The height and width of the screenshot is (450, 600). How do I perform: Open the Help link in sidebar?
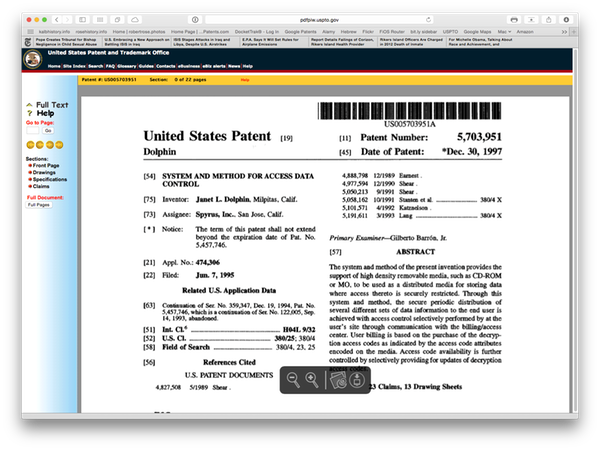coord(45,113)
